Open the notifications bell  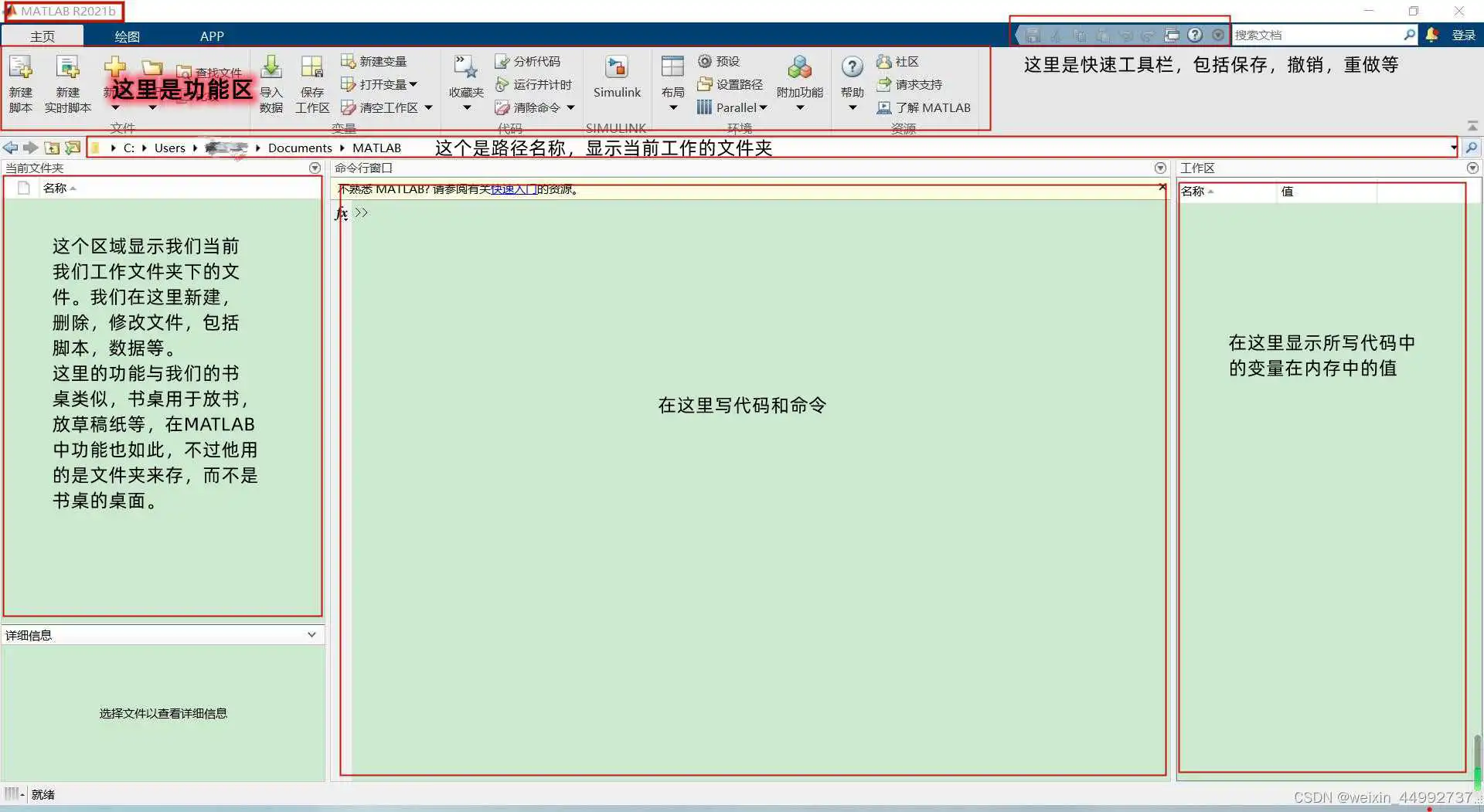[x=1431, y=35]
